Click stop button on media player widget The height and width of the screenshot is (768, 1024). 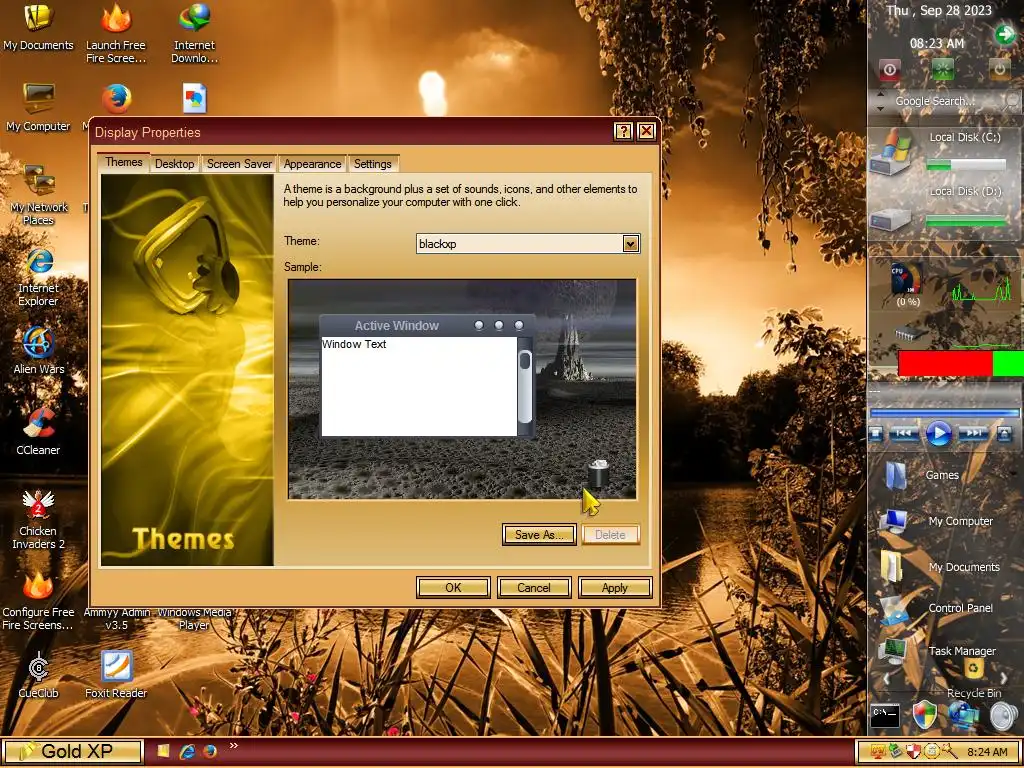click(x=876, y=433)
